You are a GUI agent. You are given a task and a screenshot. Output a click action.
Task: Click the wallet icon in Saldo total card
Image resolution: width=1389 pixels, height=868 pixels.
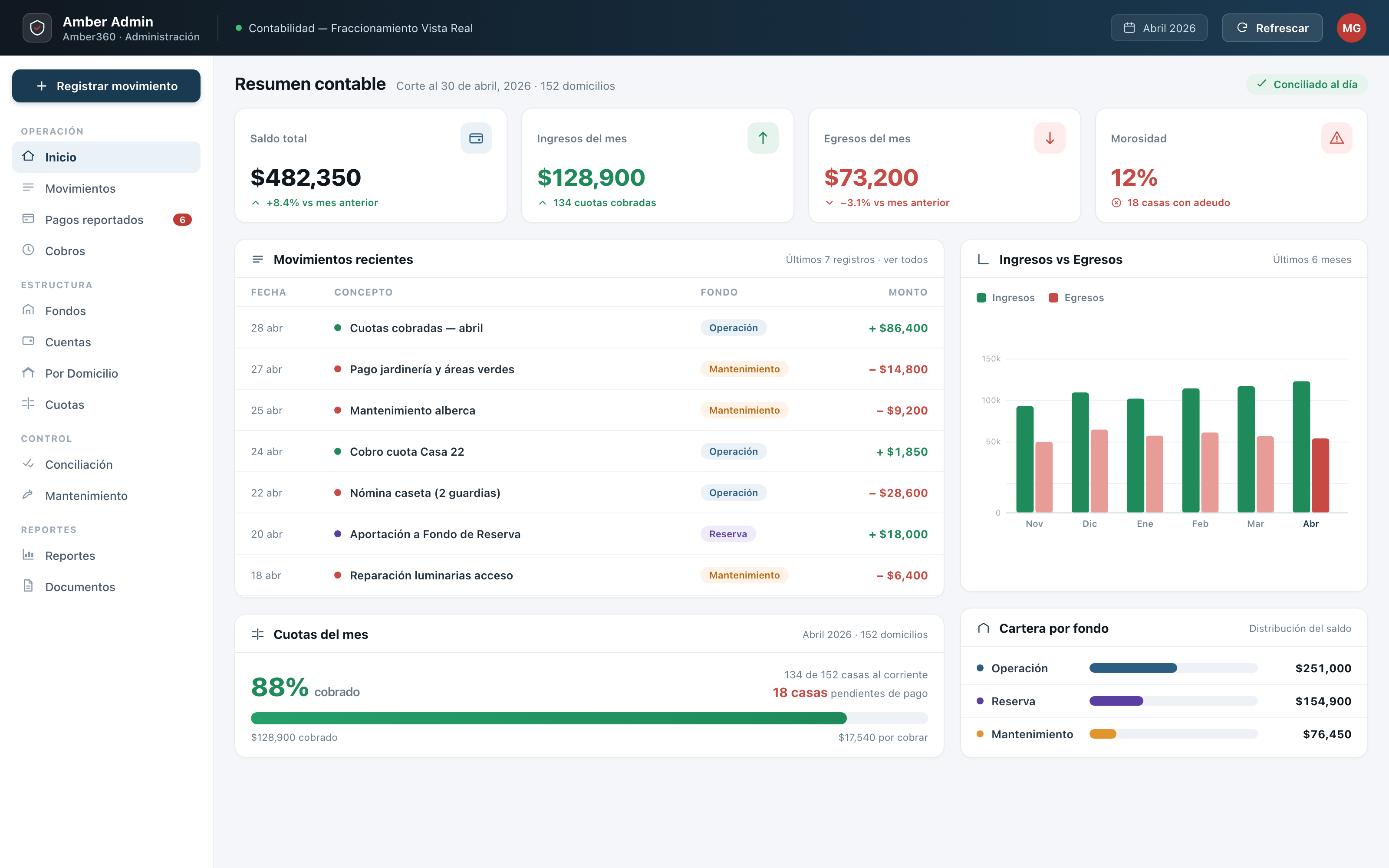476,138
